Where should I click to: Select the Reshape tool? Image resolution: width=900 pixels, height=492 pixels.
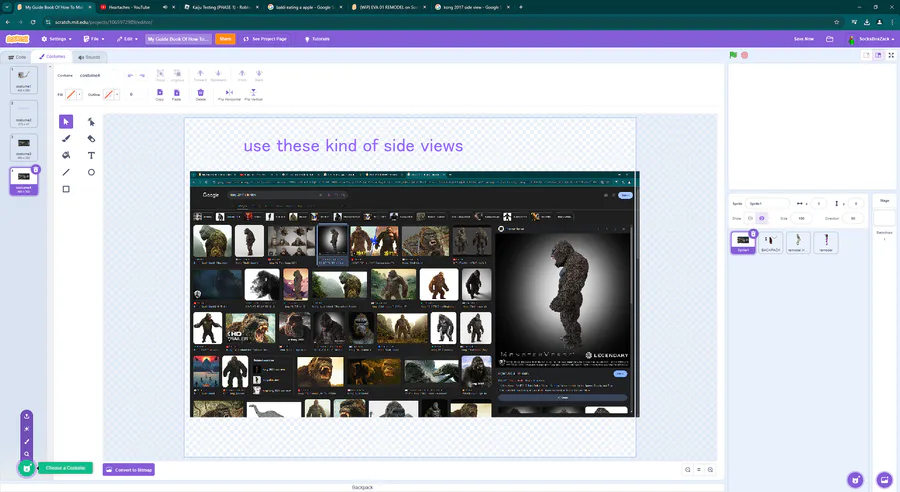tap(91, 122)
